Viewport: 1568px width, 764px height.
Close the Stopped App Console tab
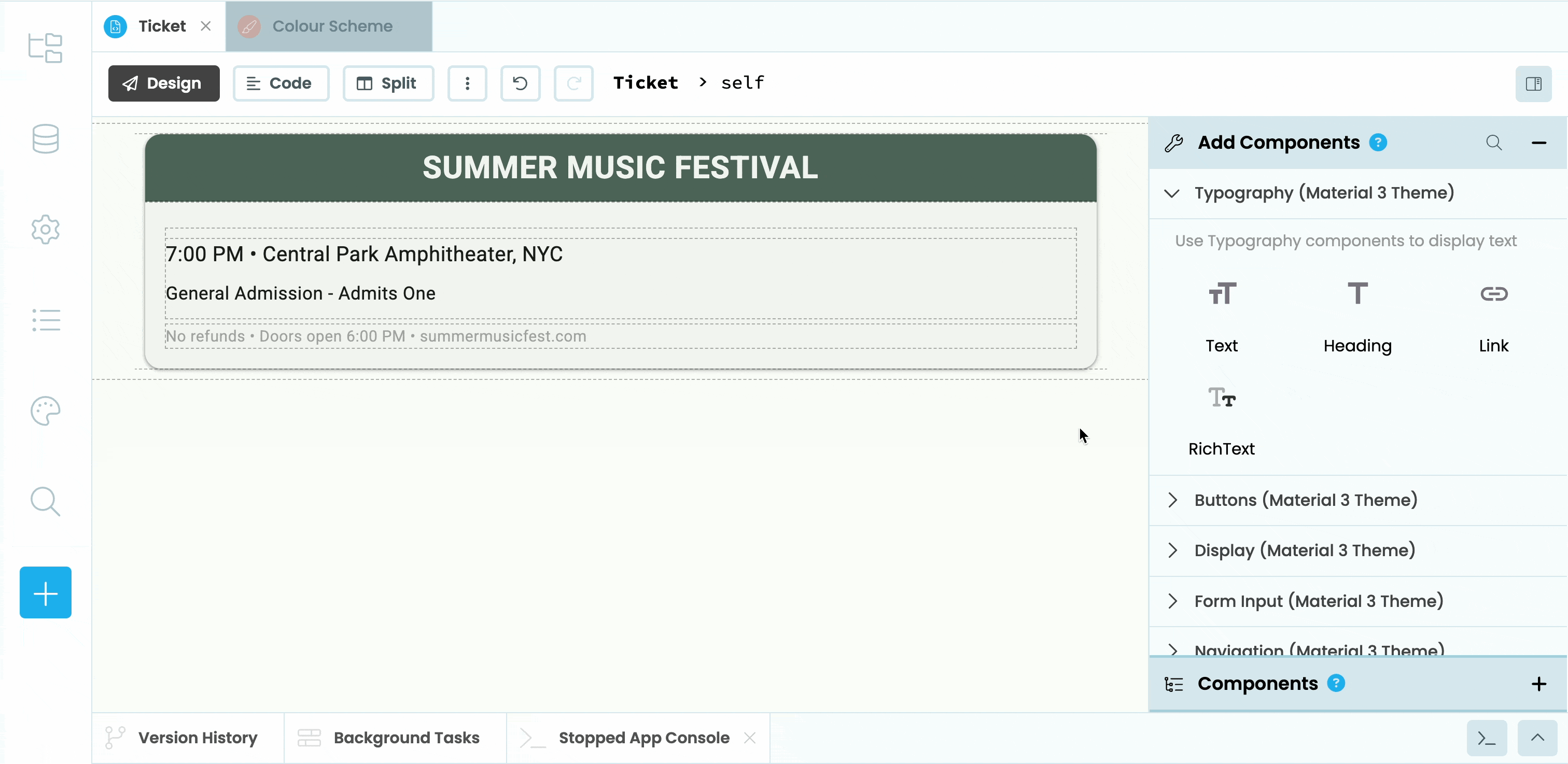(x=750, y=738)
